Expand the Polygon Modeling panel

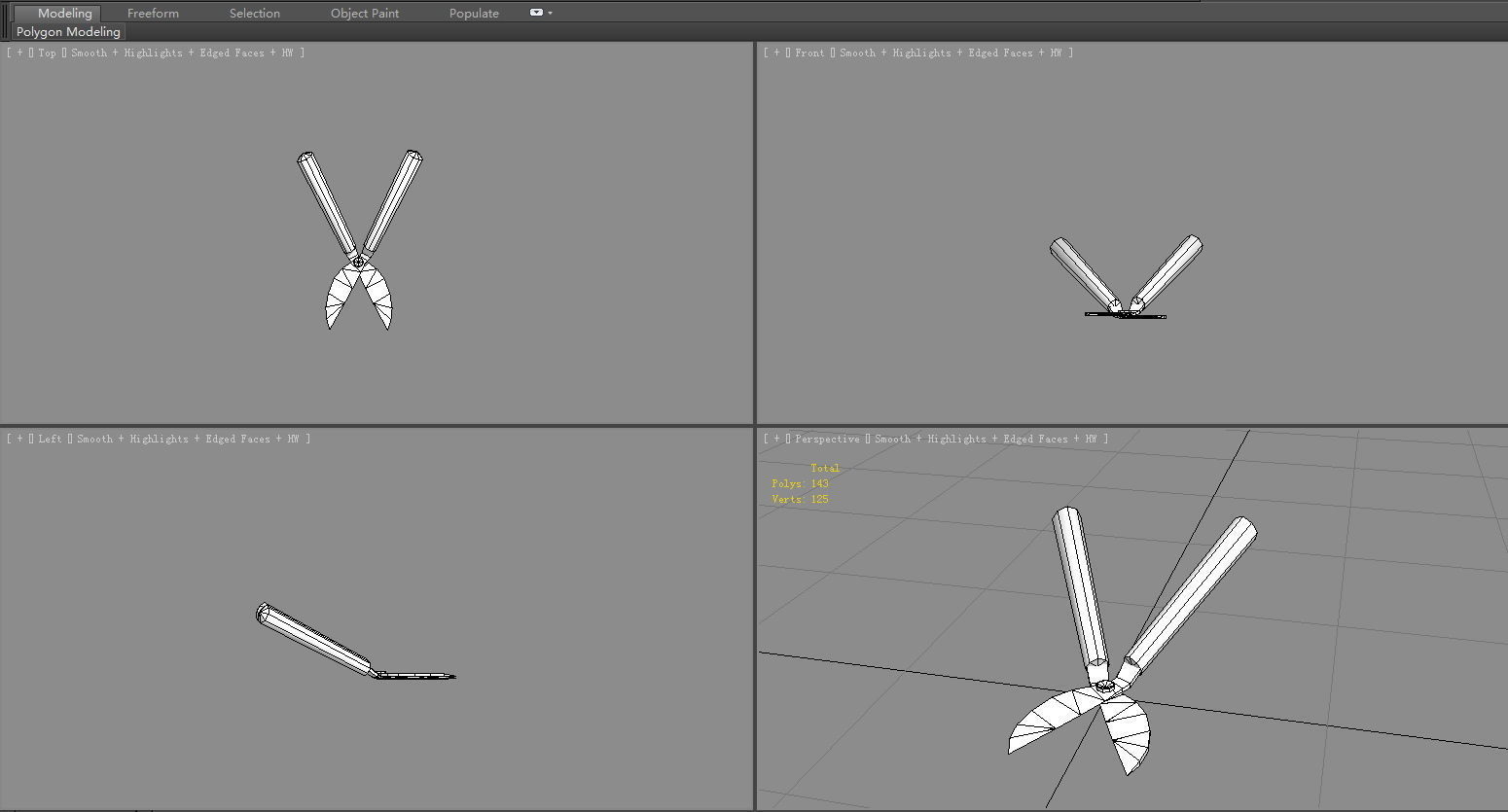point(68,32)
